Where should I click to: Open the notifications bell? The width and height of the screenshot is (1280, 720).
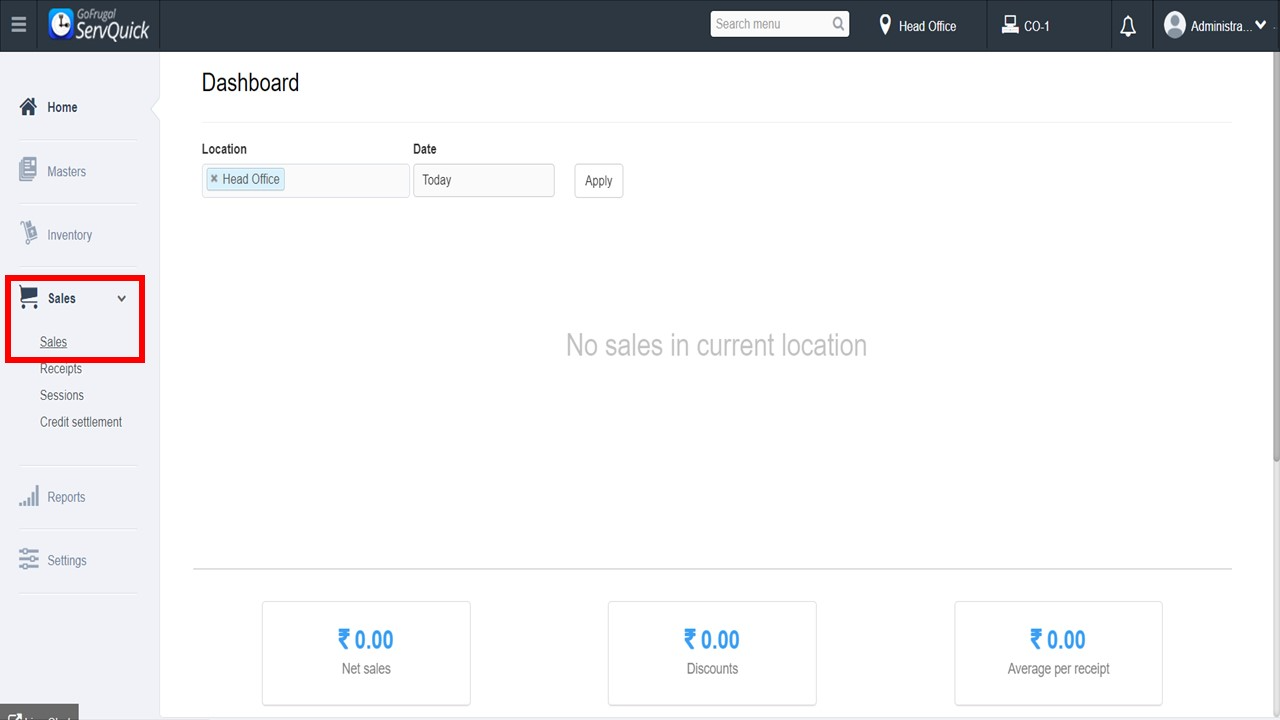[1128, 27]
